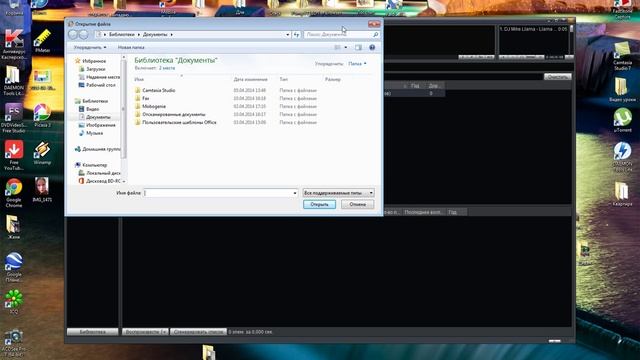Sort by the Имя column header
Screen dimensions: 640x360
[x=139, y=80]
